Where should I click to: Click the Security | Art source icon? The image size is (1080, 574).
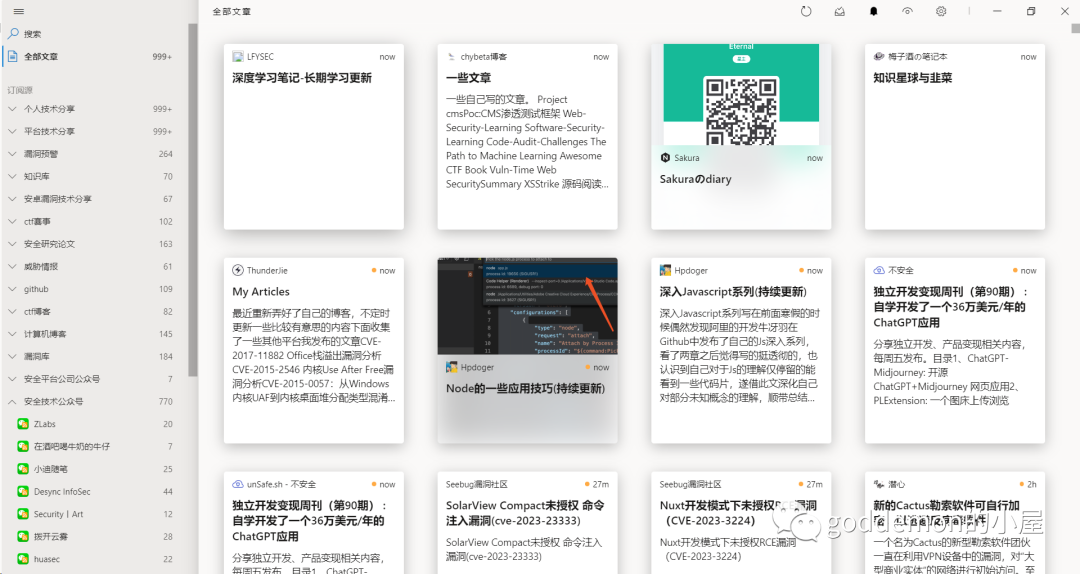23,514
